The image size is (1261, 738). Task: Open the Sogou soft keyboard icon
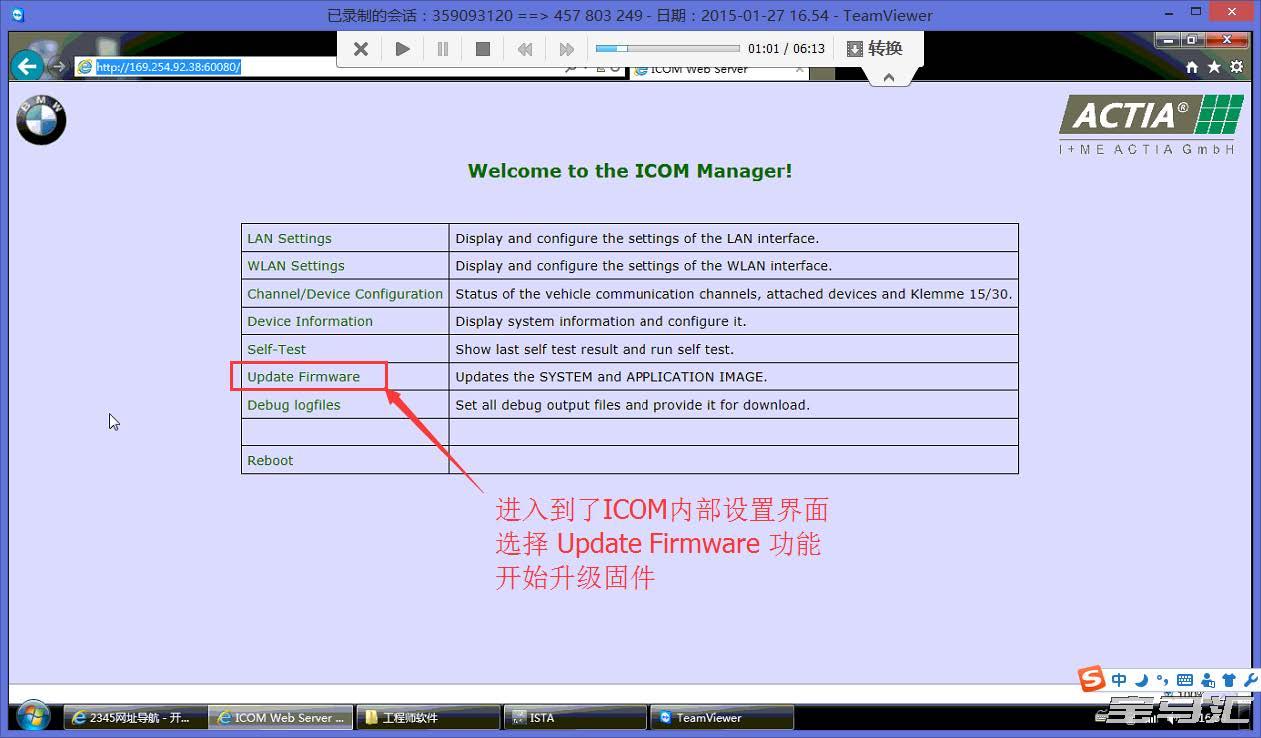tap(1185, 680)
